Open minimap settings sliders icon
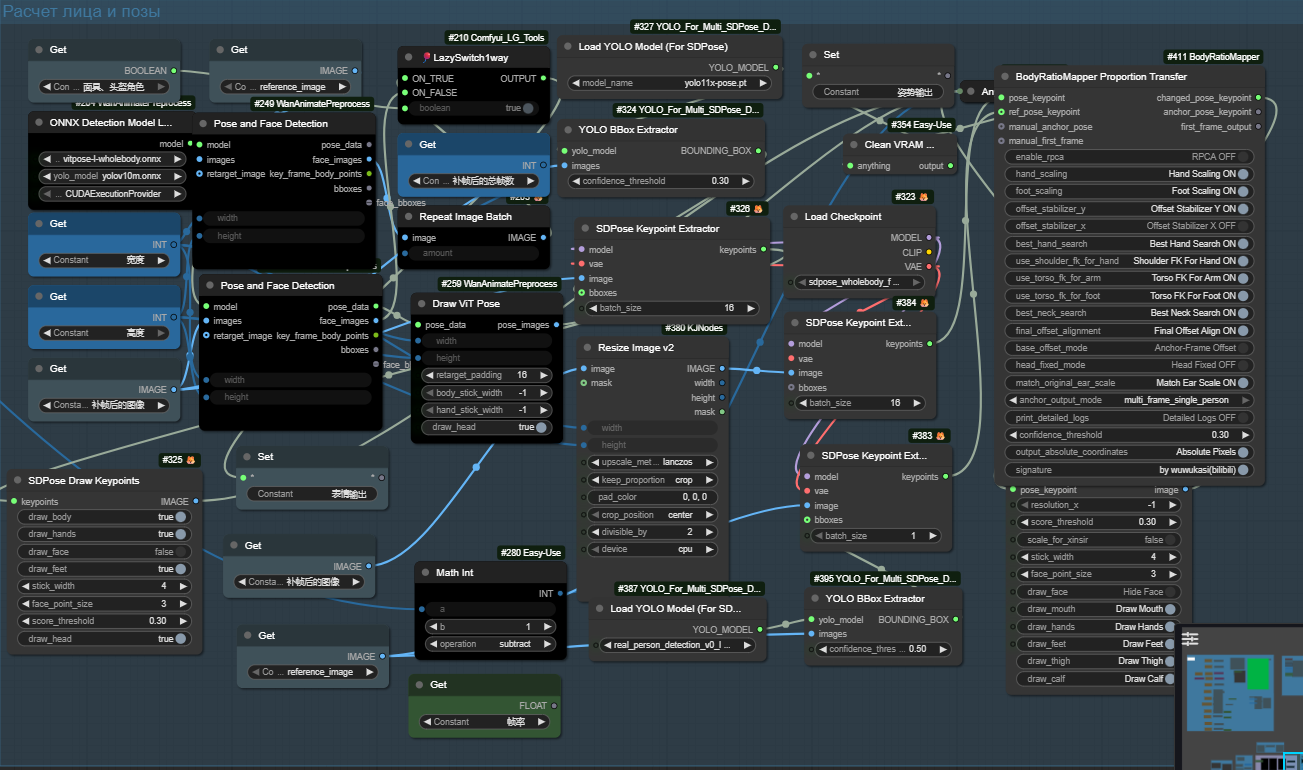Viewport: 1303px width, 770px height. tap(1190, 639)
